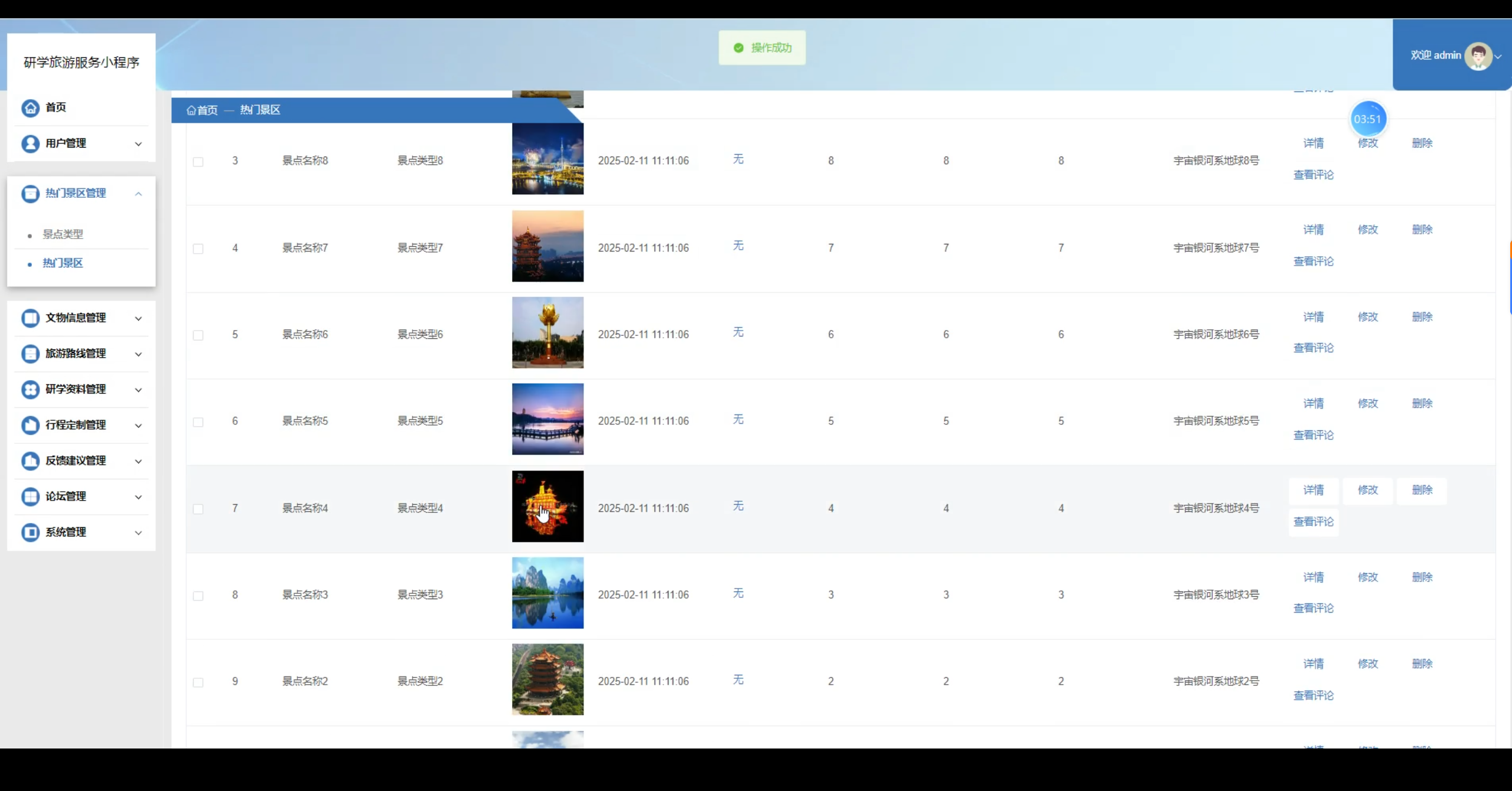Expand the 行程定制管理 chevron
The width and height of the screenshot is (1512, 791).
(138, 426)
